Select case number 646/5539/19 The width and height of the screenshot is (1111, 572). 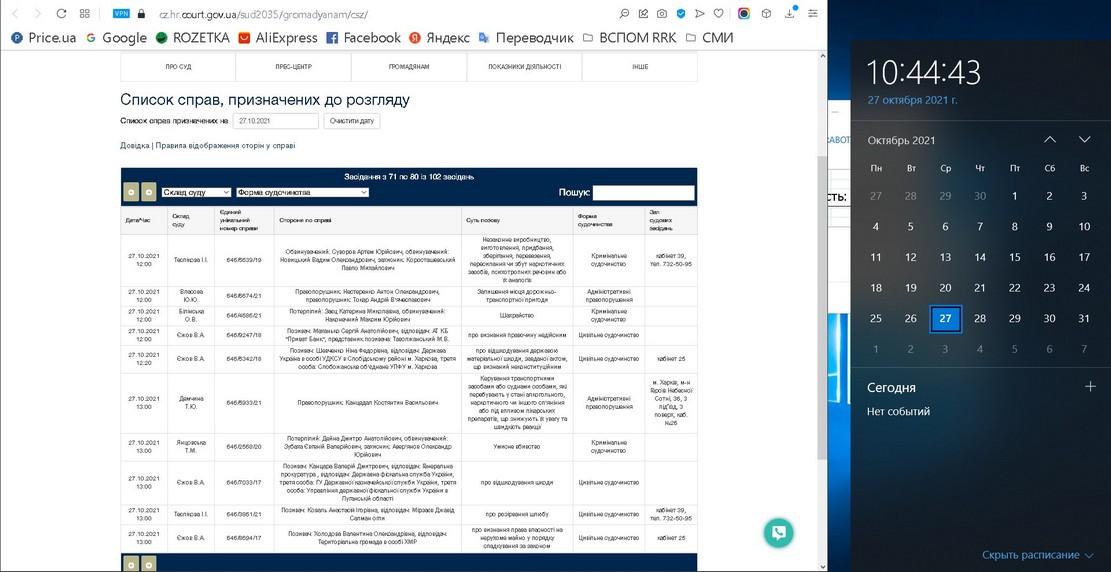244,260
